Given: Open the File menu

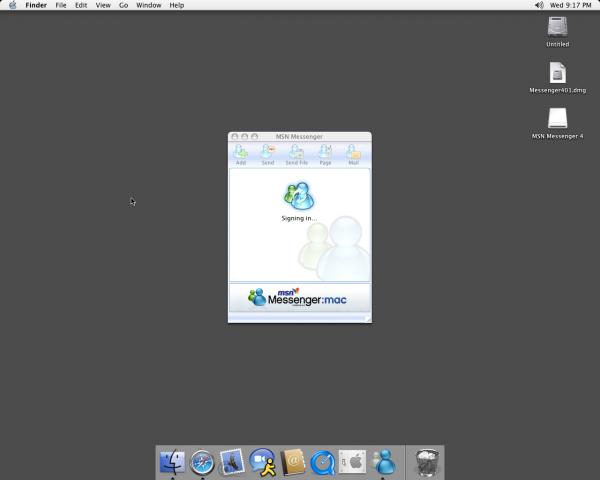Looking at the screenshot, I should pos(61,5).
